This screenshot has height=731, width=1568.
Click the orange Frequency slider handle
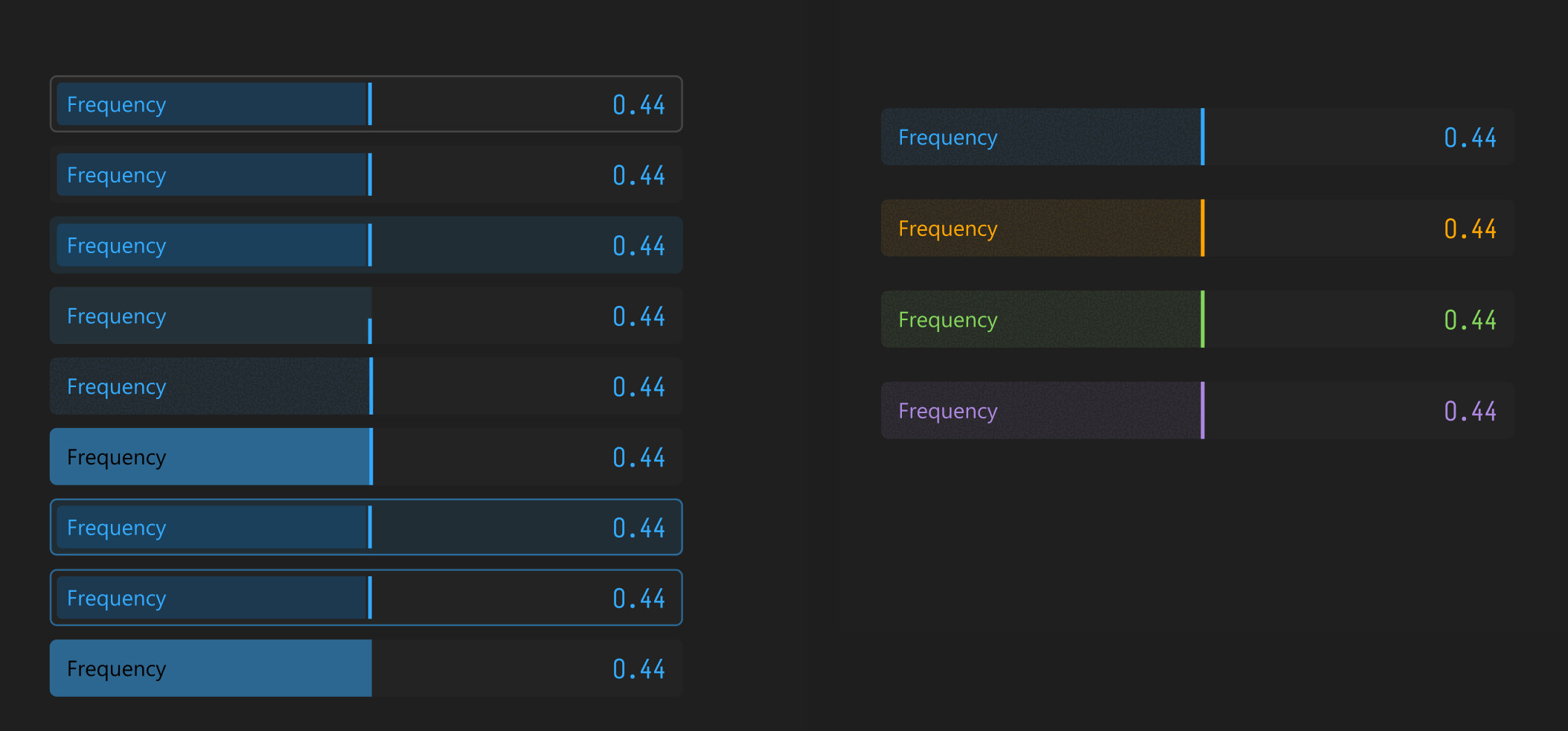point(1202,228)
